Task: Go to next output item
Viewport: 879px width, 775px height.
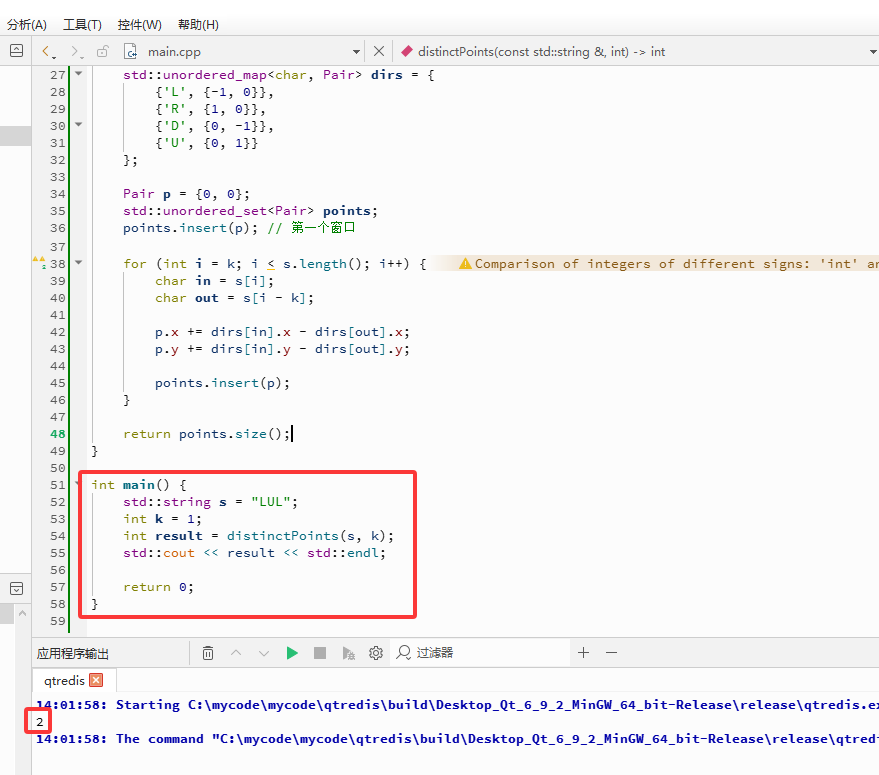Action: pyautogui.click(x=264, y=653)
